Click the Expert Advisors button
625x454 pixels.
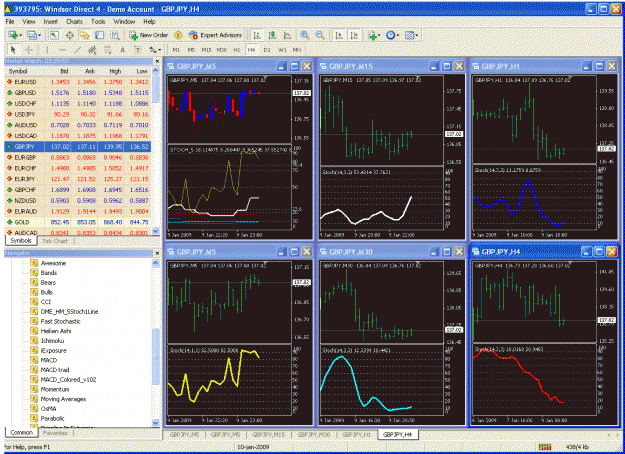(x=215, y=35)
